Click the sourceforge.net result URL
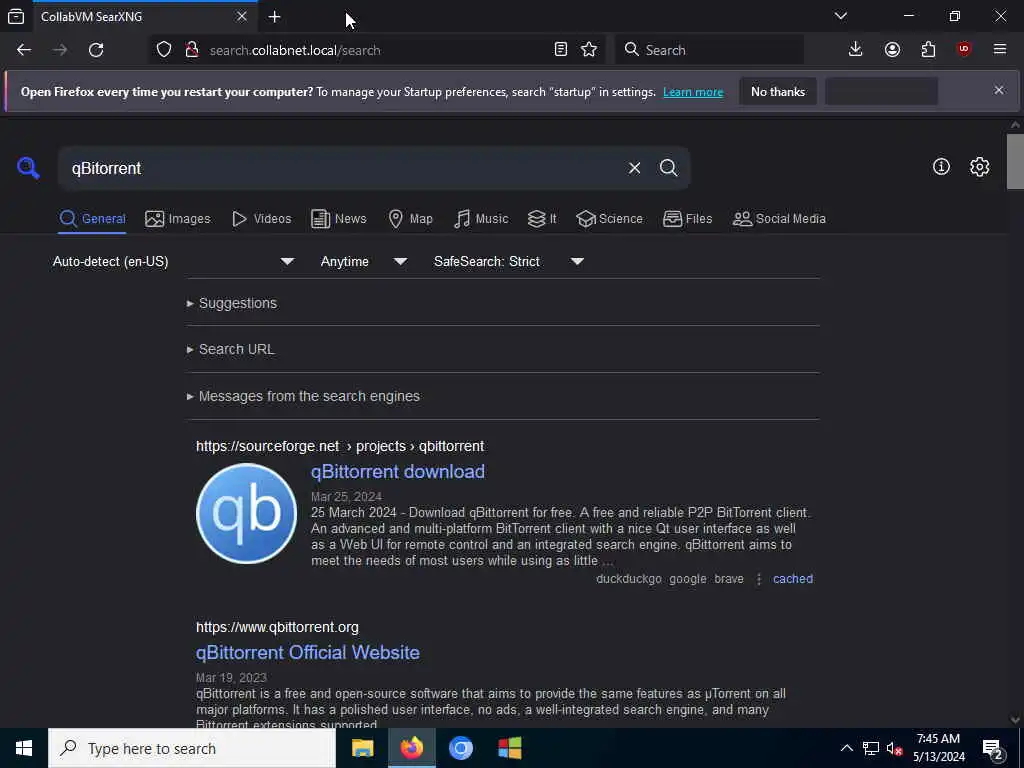The height and width of the screenshot is (768, 1024). click(x=340, y=446)
